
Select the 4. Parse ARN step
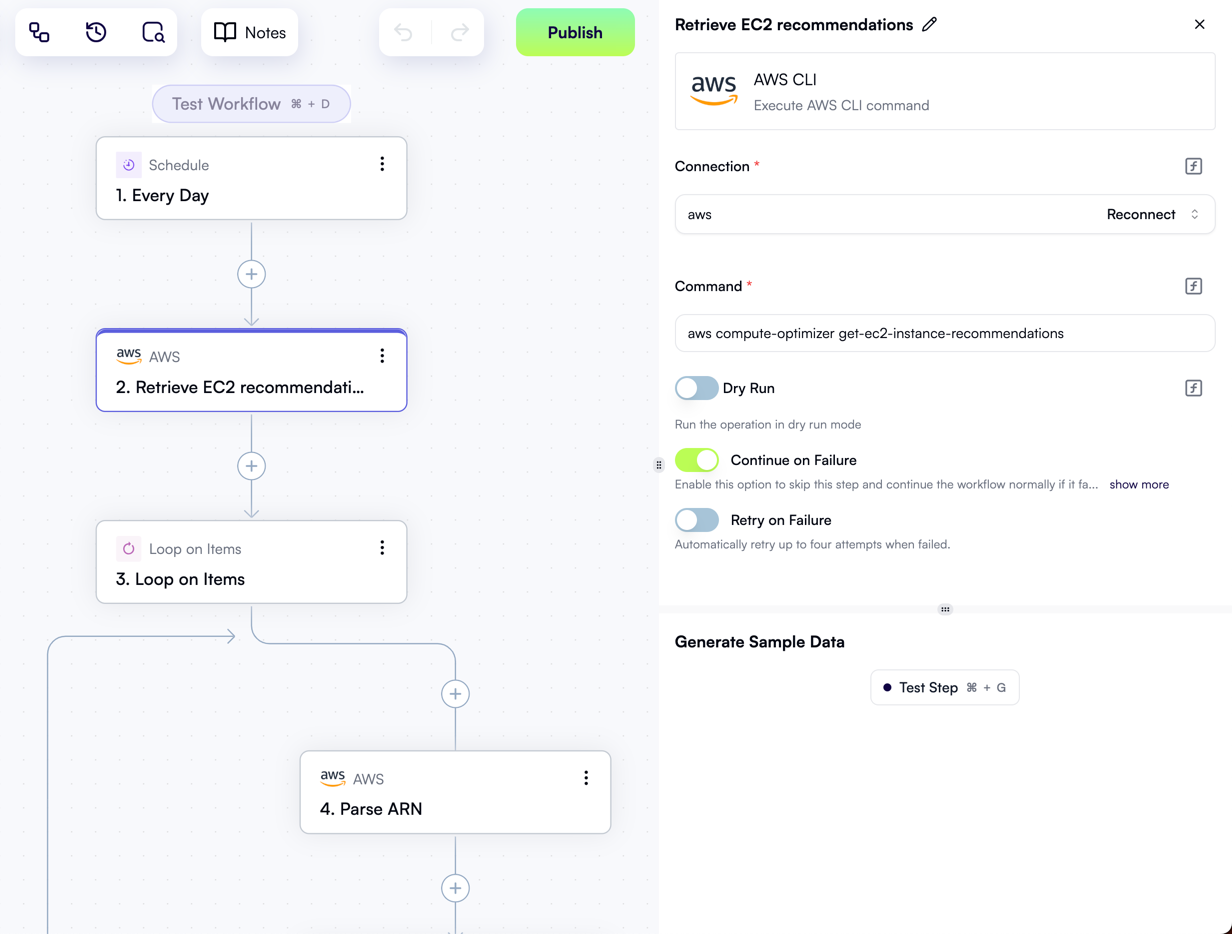tap(455, 792)
